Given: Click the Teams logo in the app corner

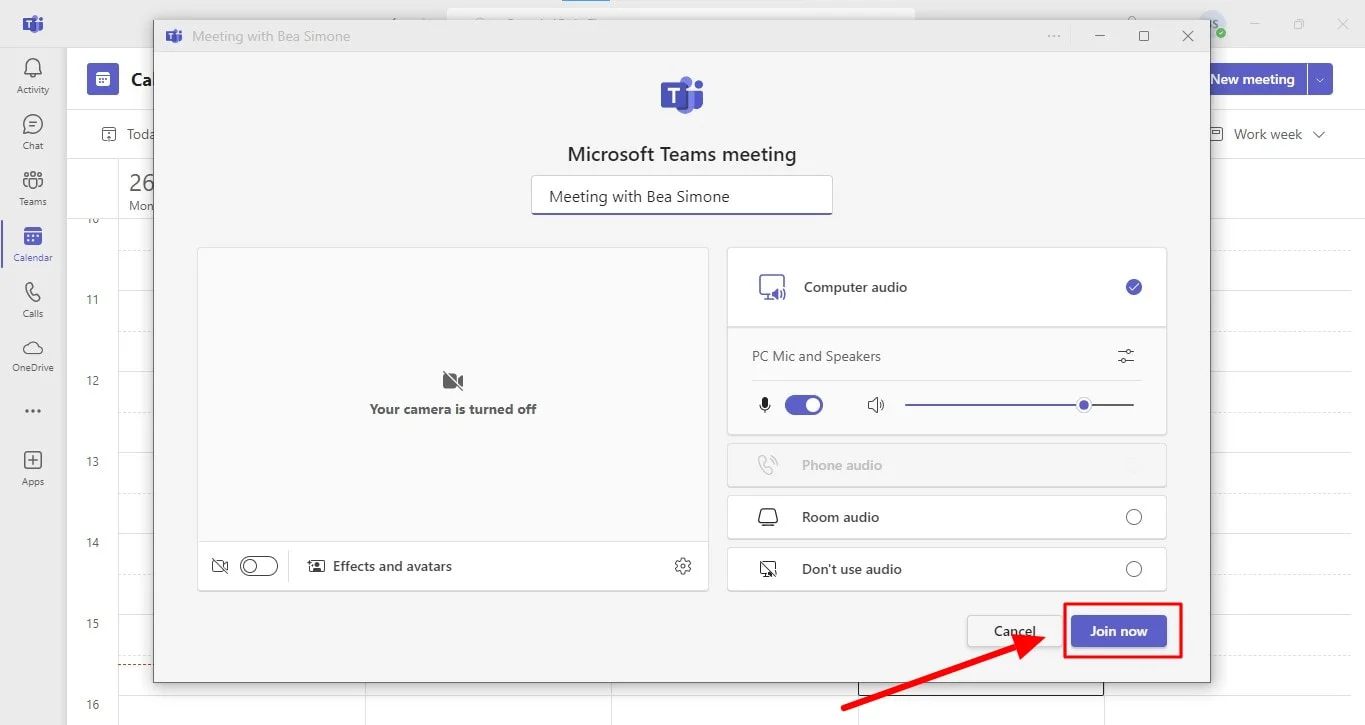Looking at the screenshot, I should pyautogui.click(x=33, y=24).
